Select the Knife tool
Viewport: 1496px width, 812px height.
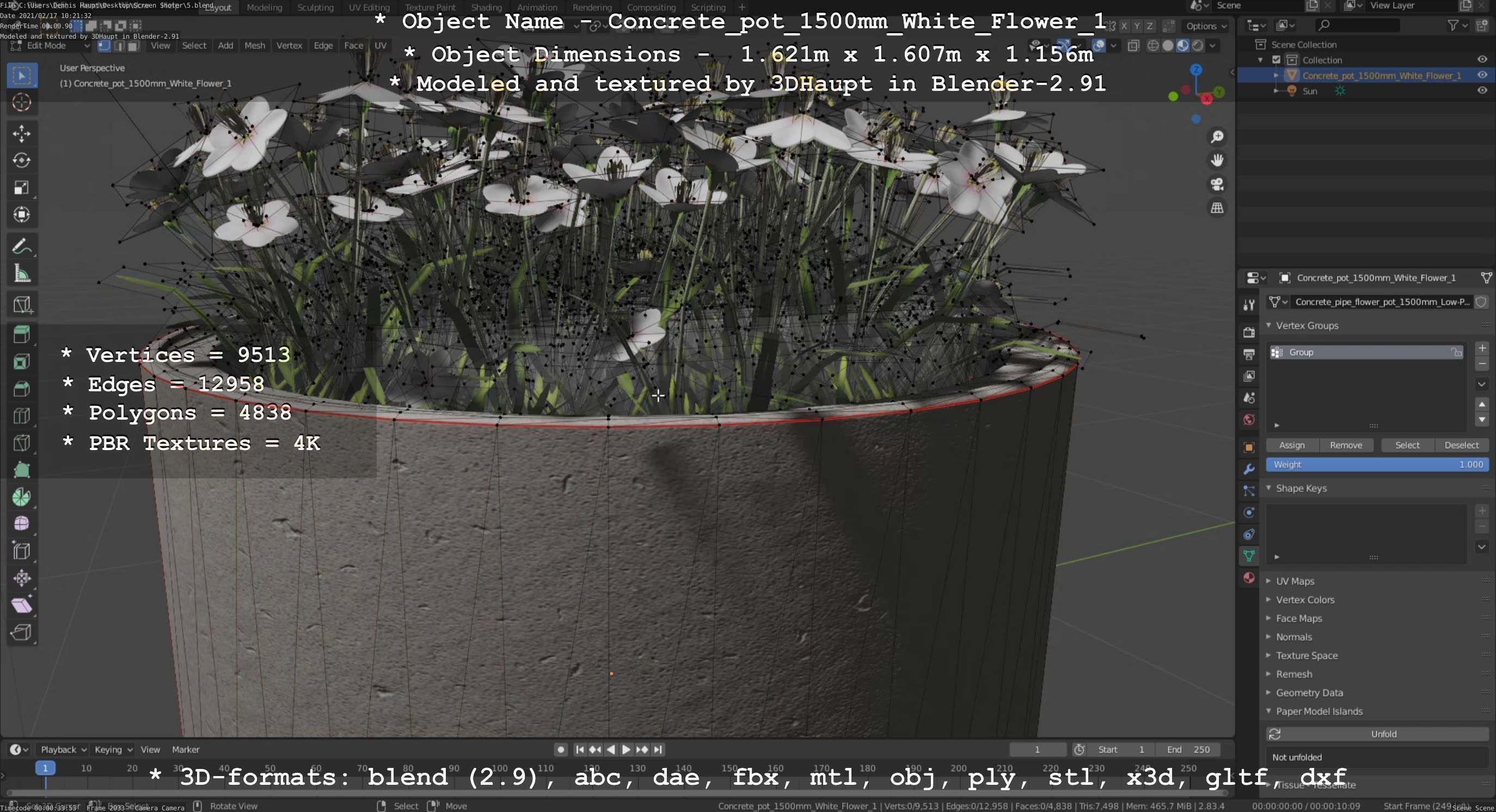pos(22,443)
